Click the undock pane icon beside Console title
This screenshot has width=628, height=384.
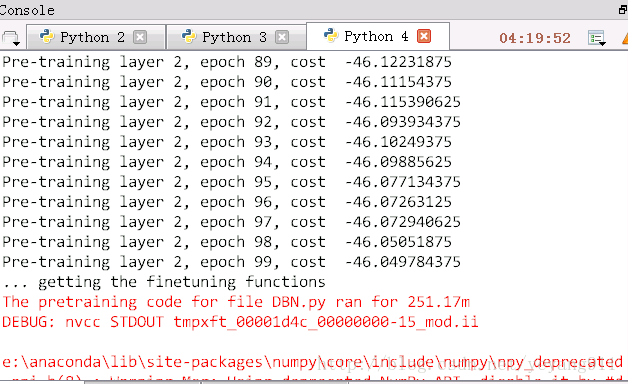pos(623,10)
